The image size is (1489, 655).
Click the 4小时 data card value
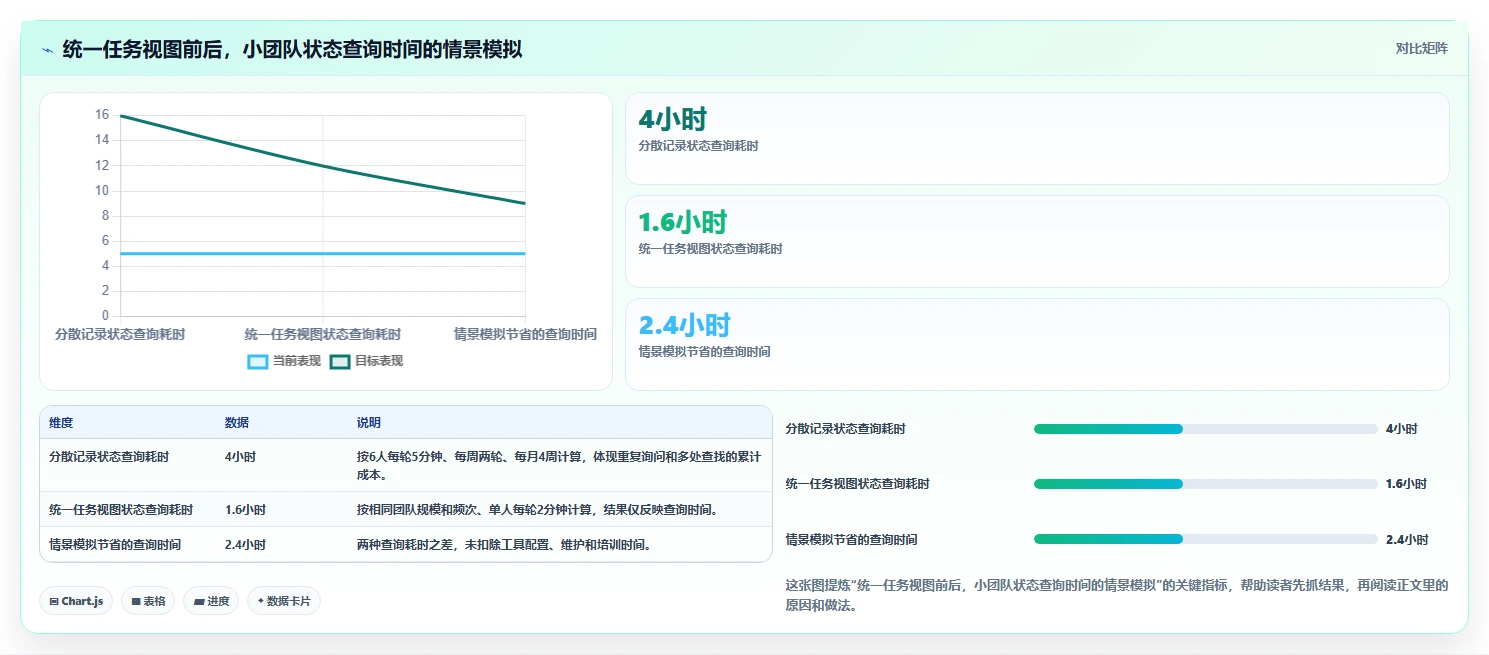click(x=673, y=120)
